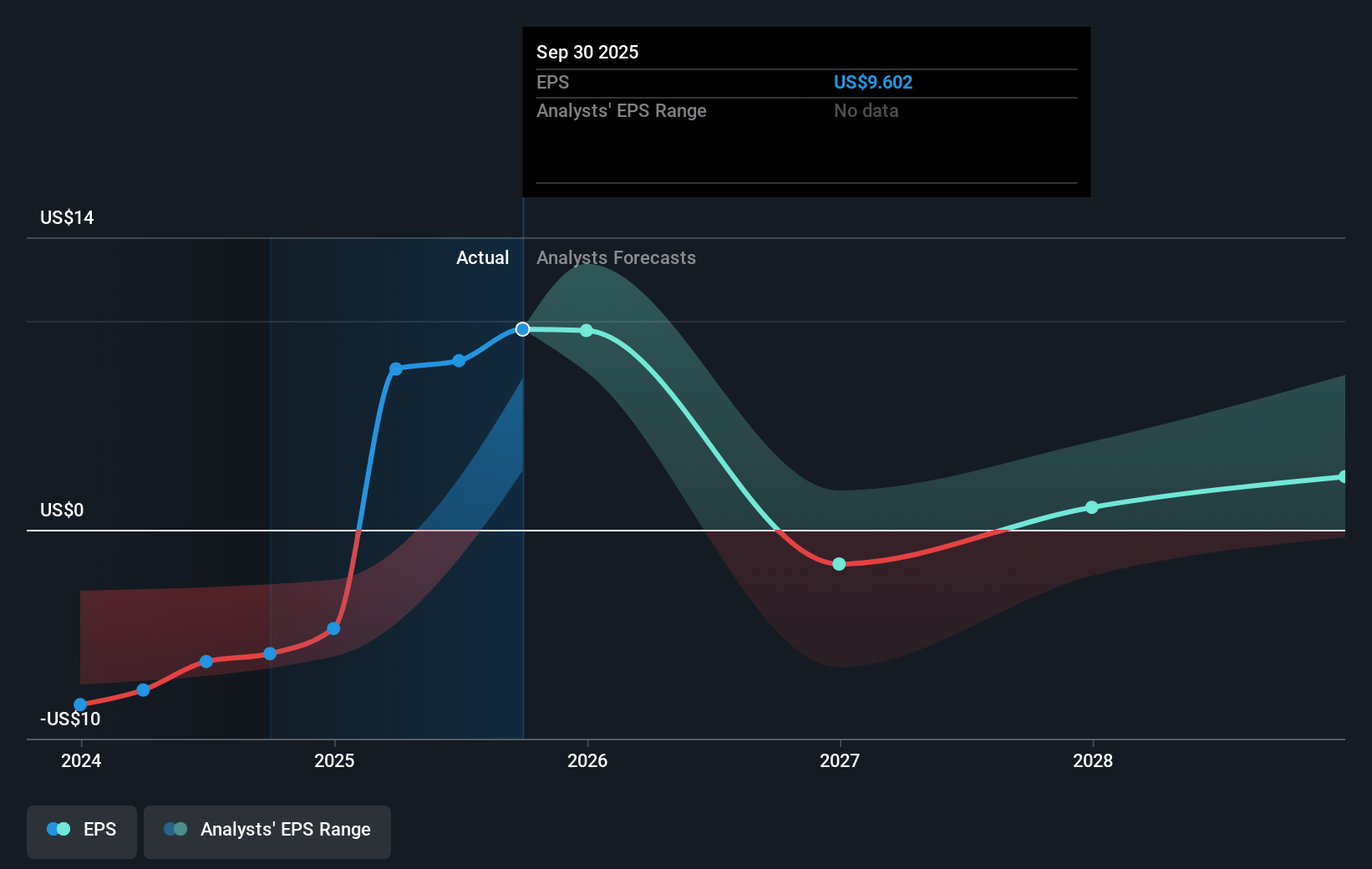Click the EPS data point at 2025
The image size is (1372, 869).
click(333, 628)
